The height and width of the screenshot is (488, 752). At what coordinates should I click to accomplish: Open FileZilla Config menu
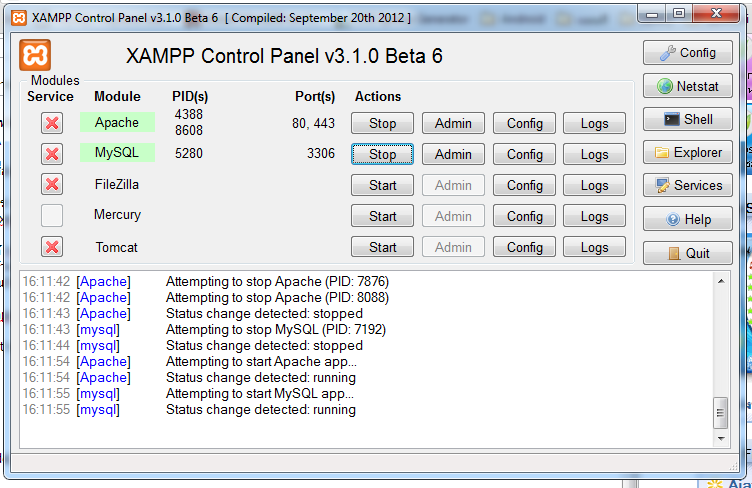pyautogui.click(x=524, y=185)
